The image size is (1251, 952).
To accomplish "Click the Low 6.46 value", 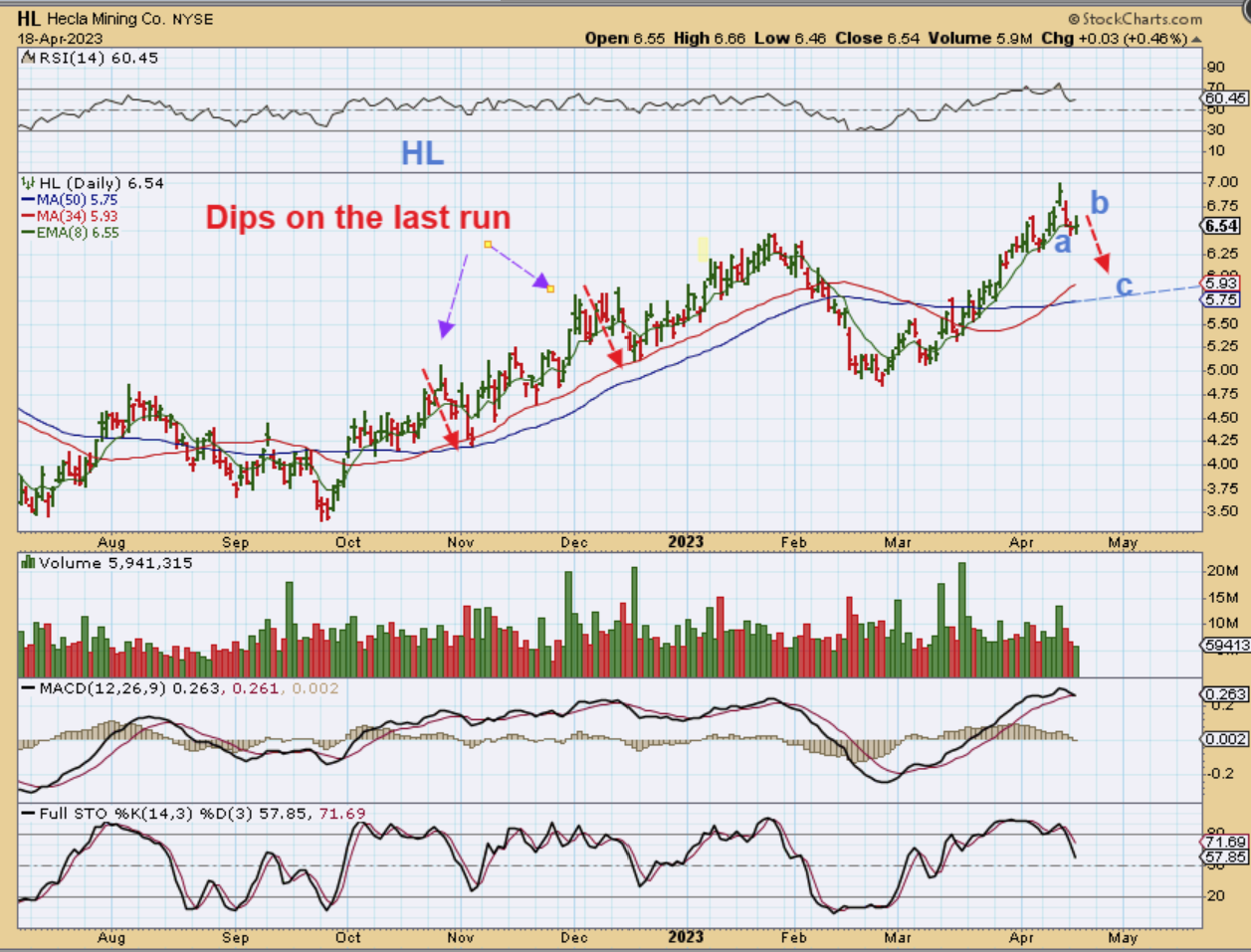I will [790, 38].
